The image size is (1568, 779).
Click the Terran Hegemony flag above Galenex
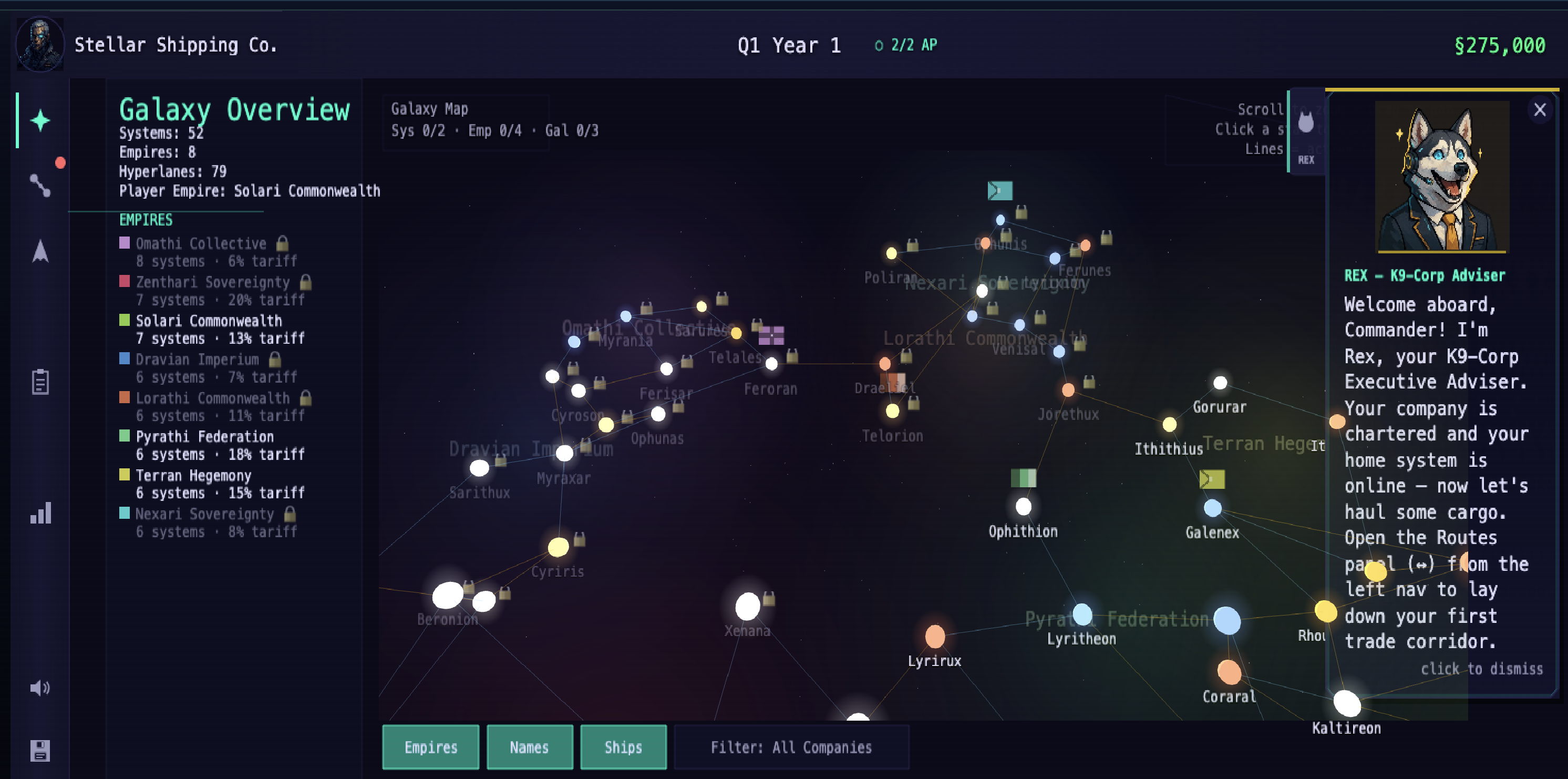[1212, 479]
